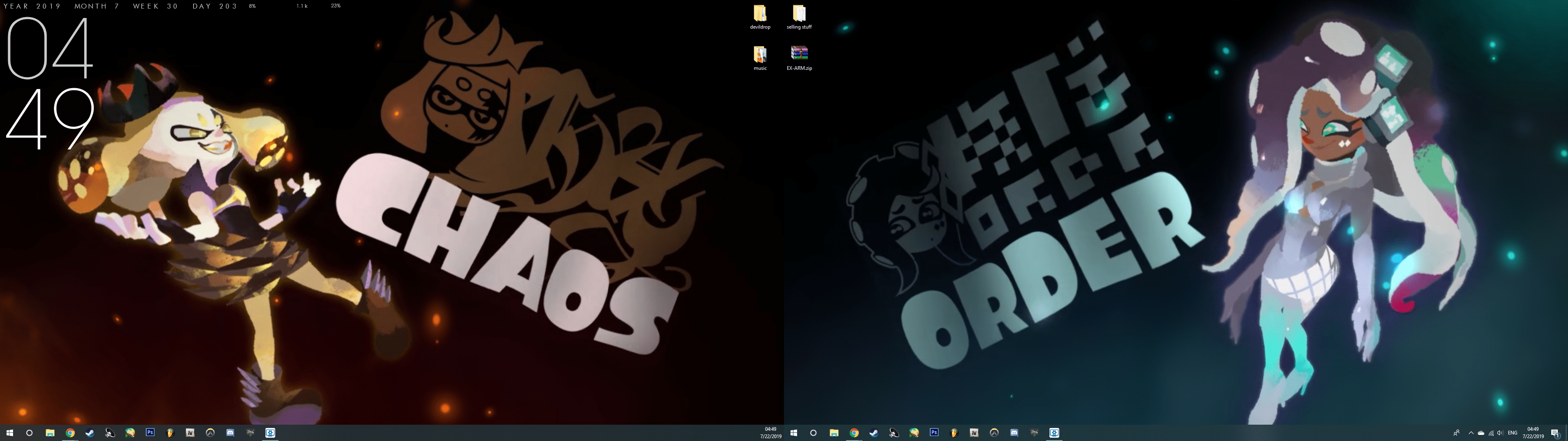Launch GTA V from the left taskbar

click(250, 433)
